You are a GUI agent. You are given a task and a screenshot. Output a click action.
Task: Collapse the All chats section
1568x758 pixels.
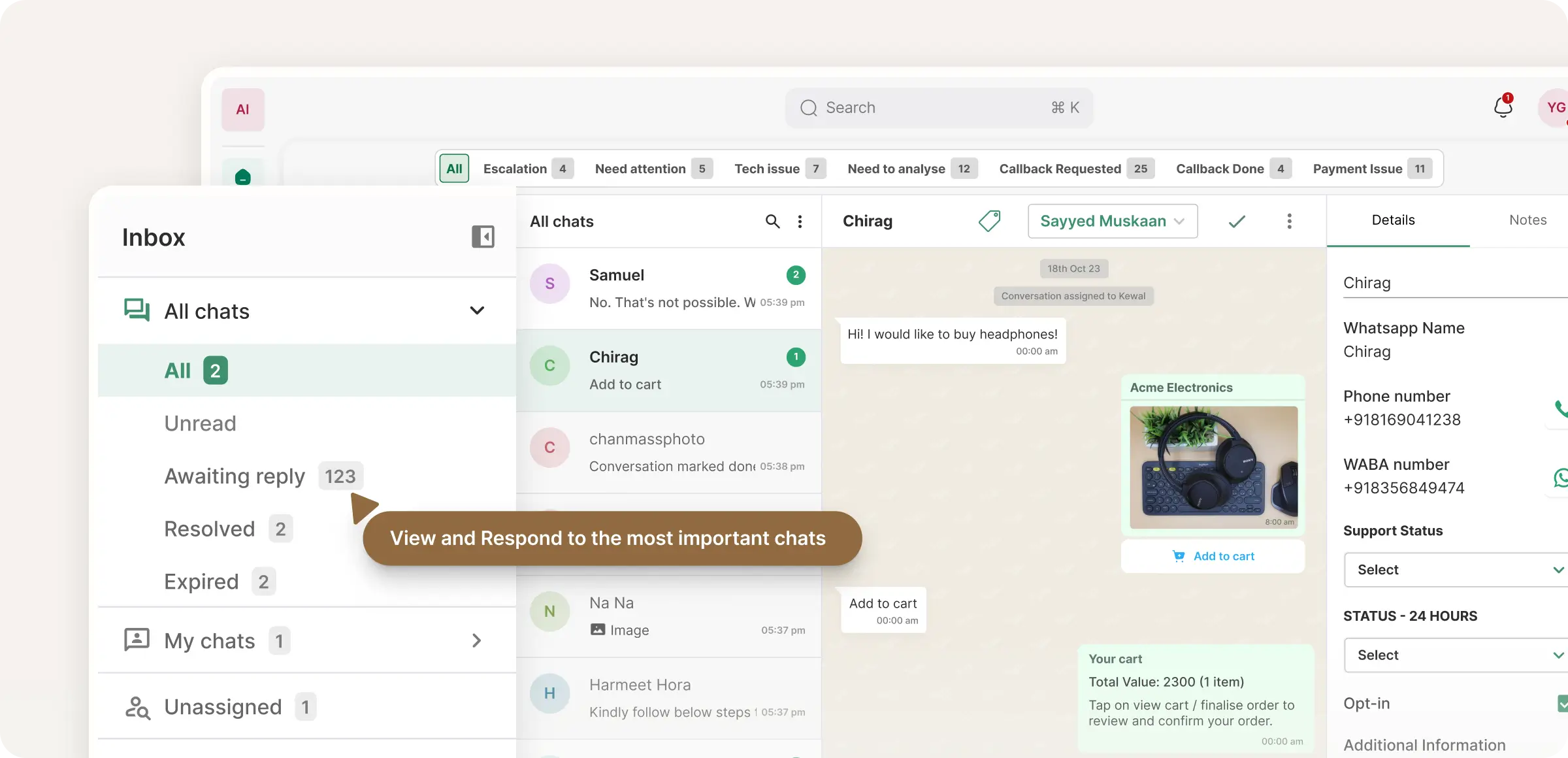(477, 310)
